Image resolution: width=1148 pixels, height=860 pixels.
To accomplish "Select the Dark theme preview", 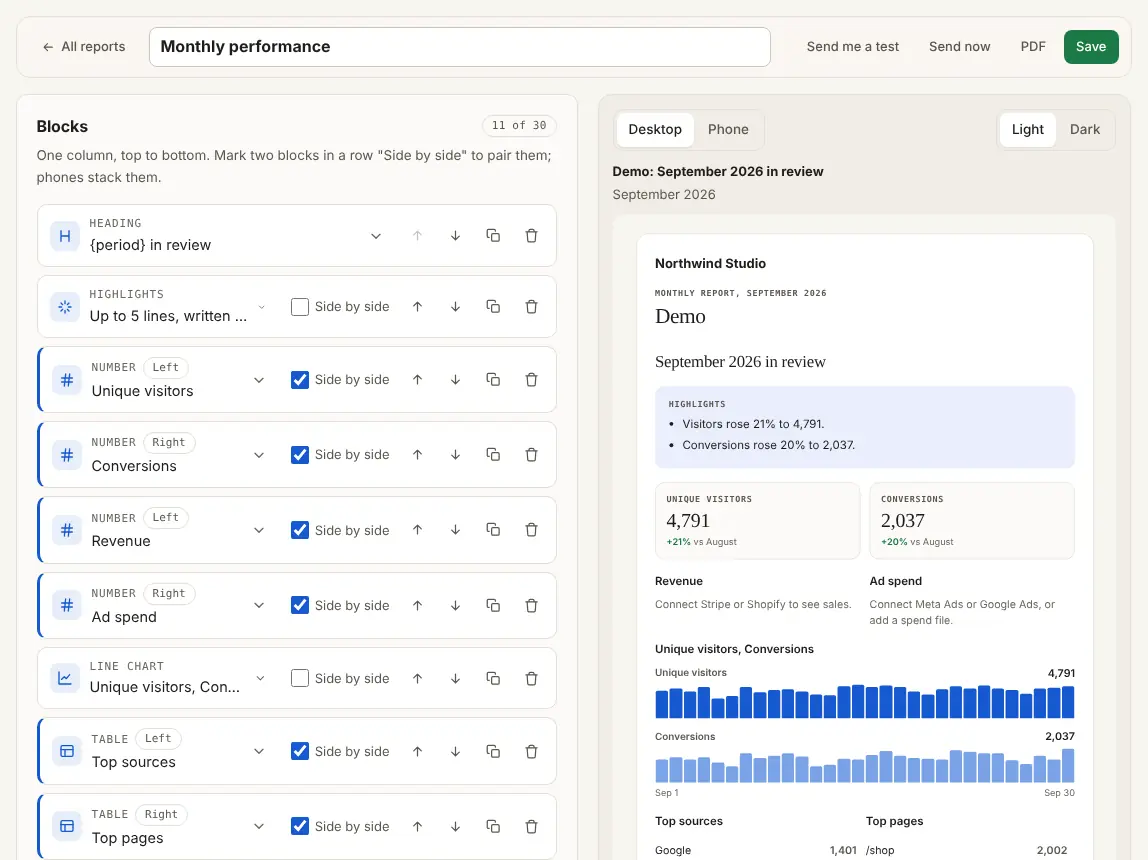I will click(x=1084, y=130).
